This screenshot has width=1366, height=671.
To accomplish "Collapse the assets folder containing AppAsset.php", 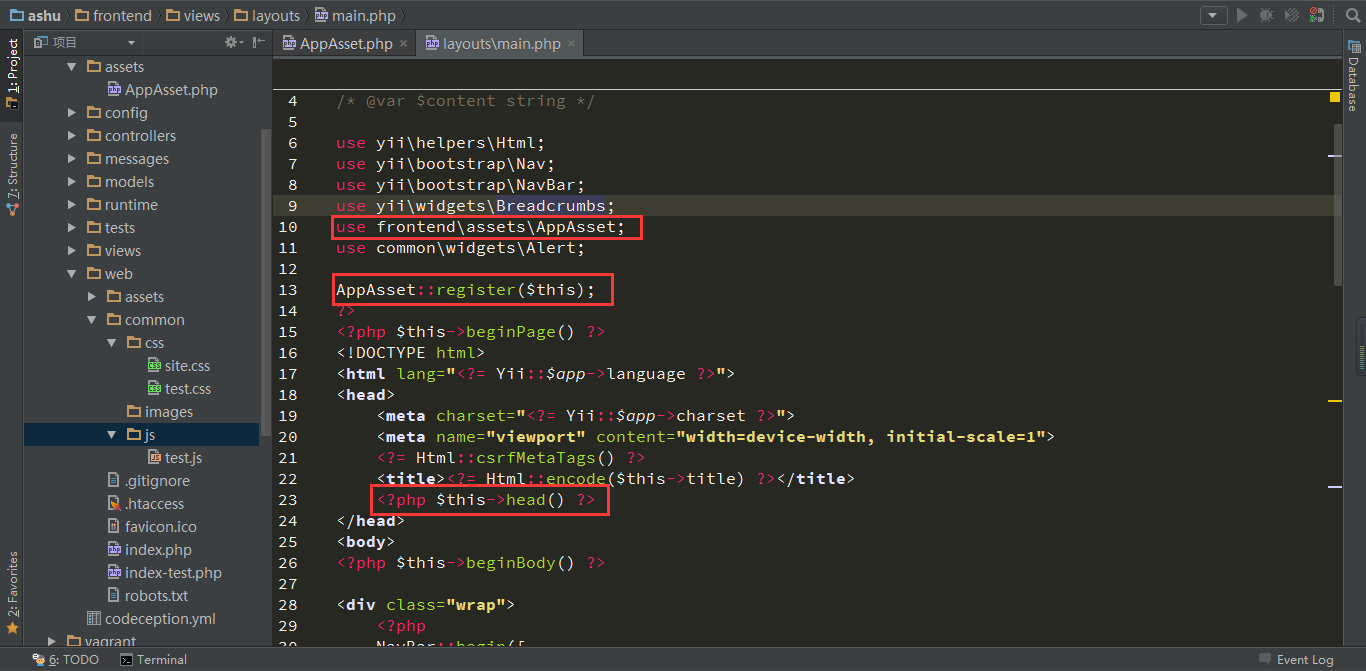I will point(72,67).
